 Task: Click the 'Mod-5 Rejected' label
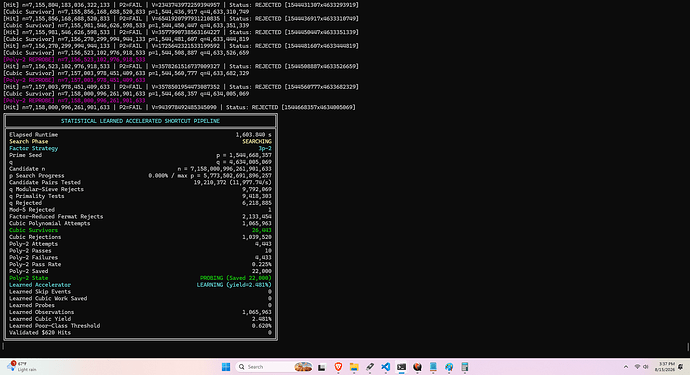32,210
